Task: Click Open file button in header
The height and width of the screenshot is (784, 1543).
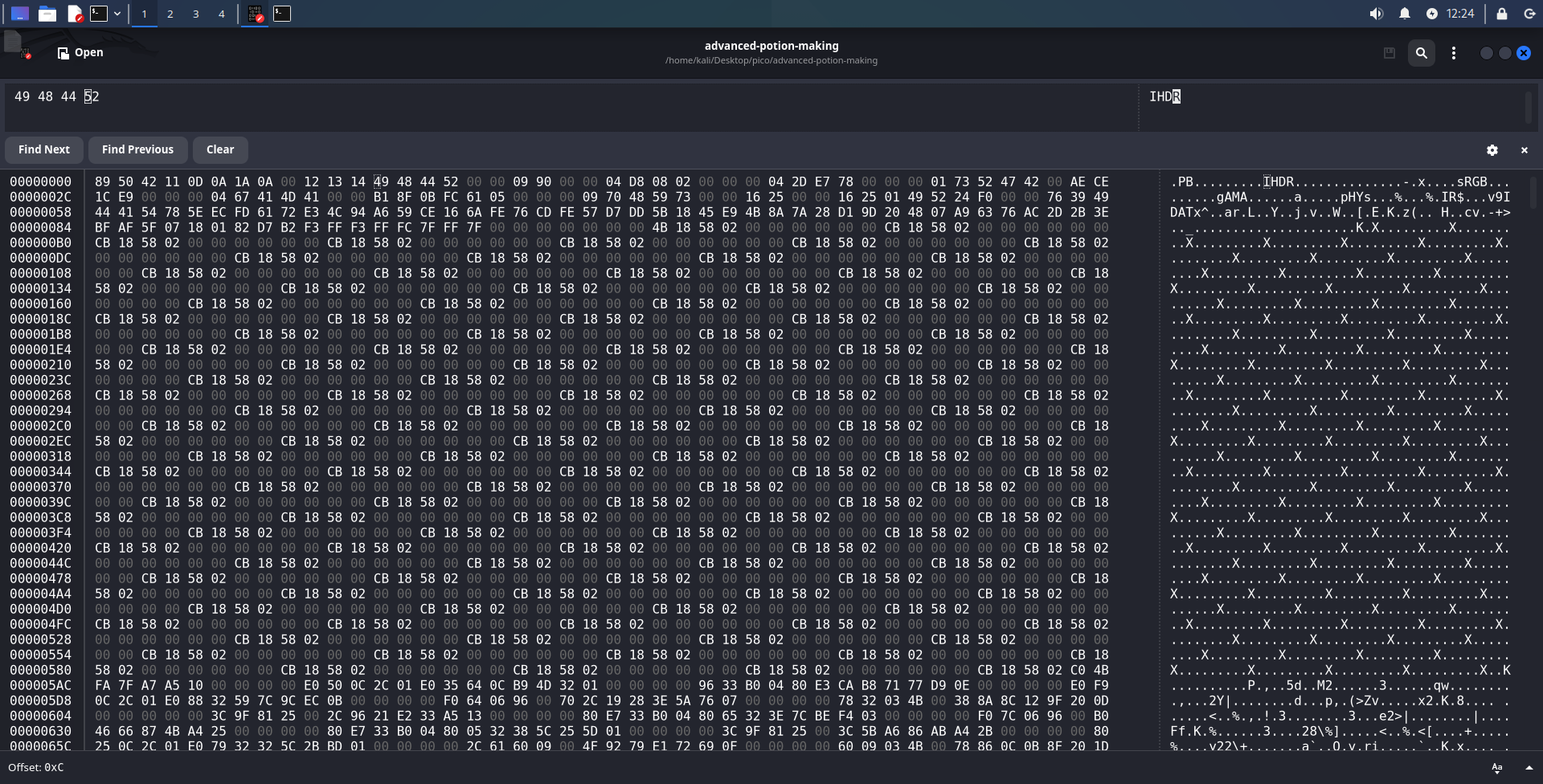Action: coord(80,53)
